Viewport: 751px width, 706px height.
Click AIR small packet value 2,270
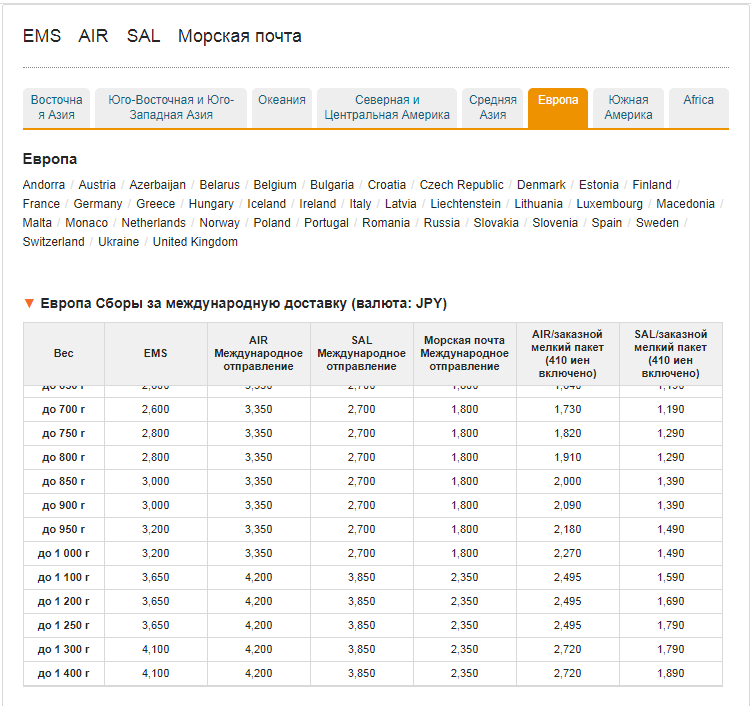(568, 553)
